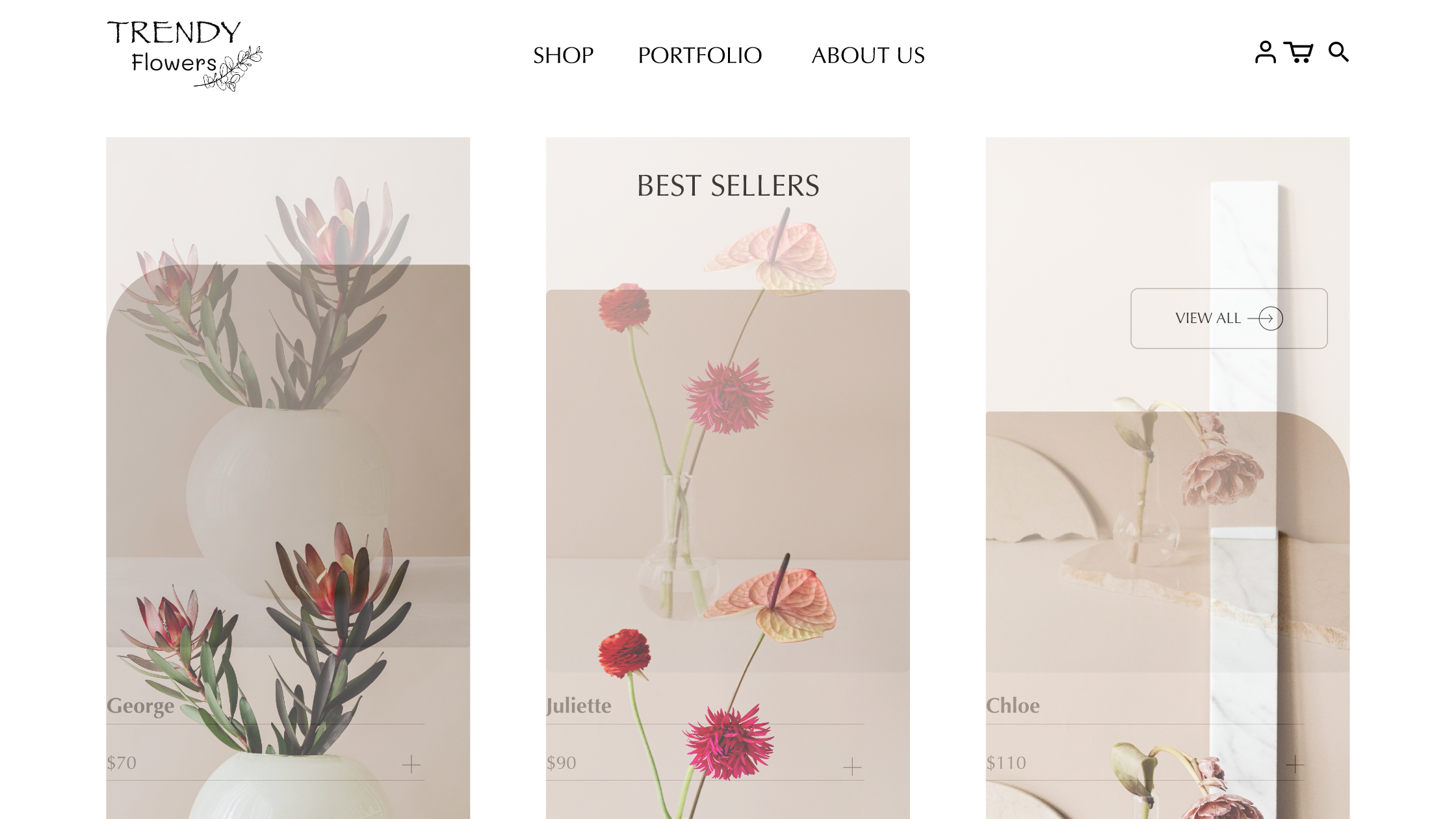1456x819 pixels.
Task: Open the Juliette product name link
Action: [578, 706]
